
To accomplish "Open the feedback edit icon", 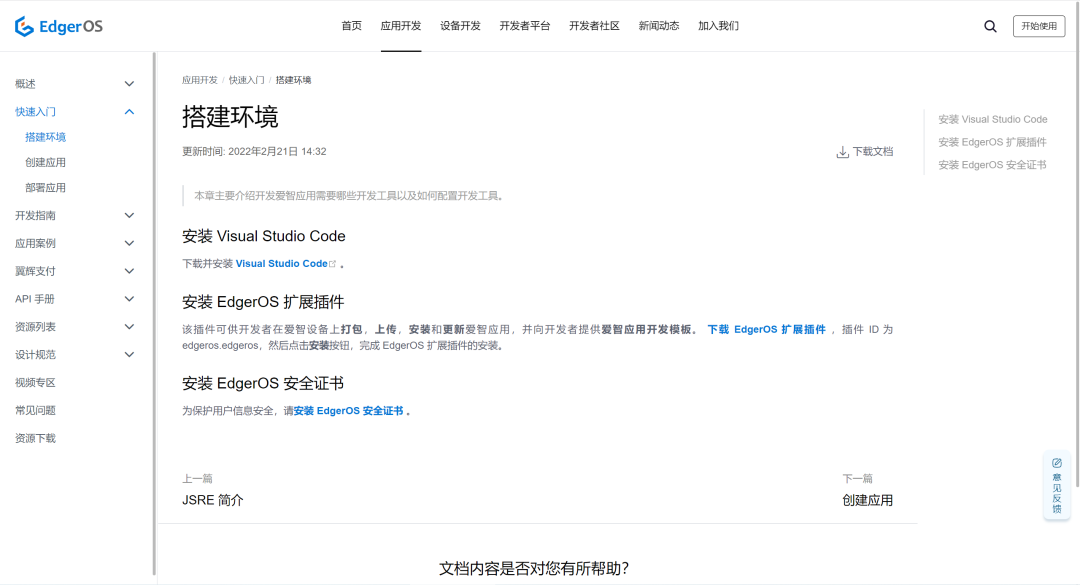I will point(1057,463).
